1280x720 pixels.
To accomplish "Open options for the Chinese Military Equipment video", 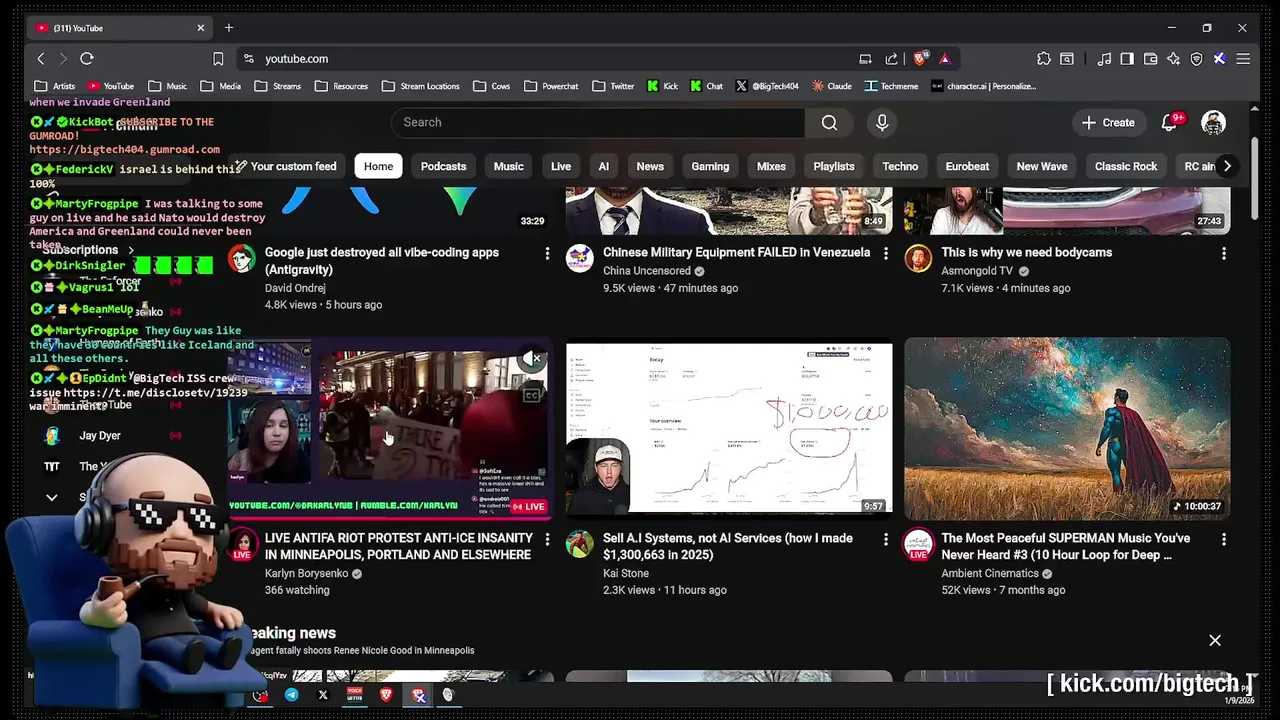I will (885, 254).
